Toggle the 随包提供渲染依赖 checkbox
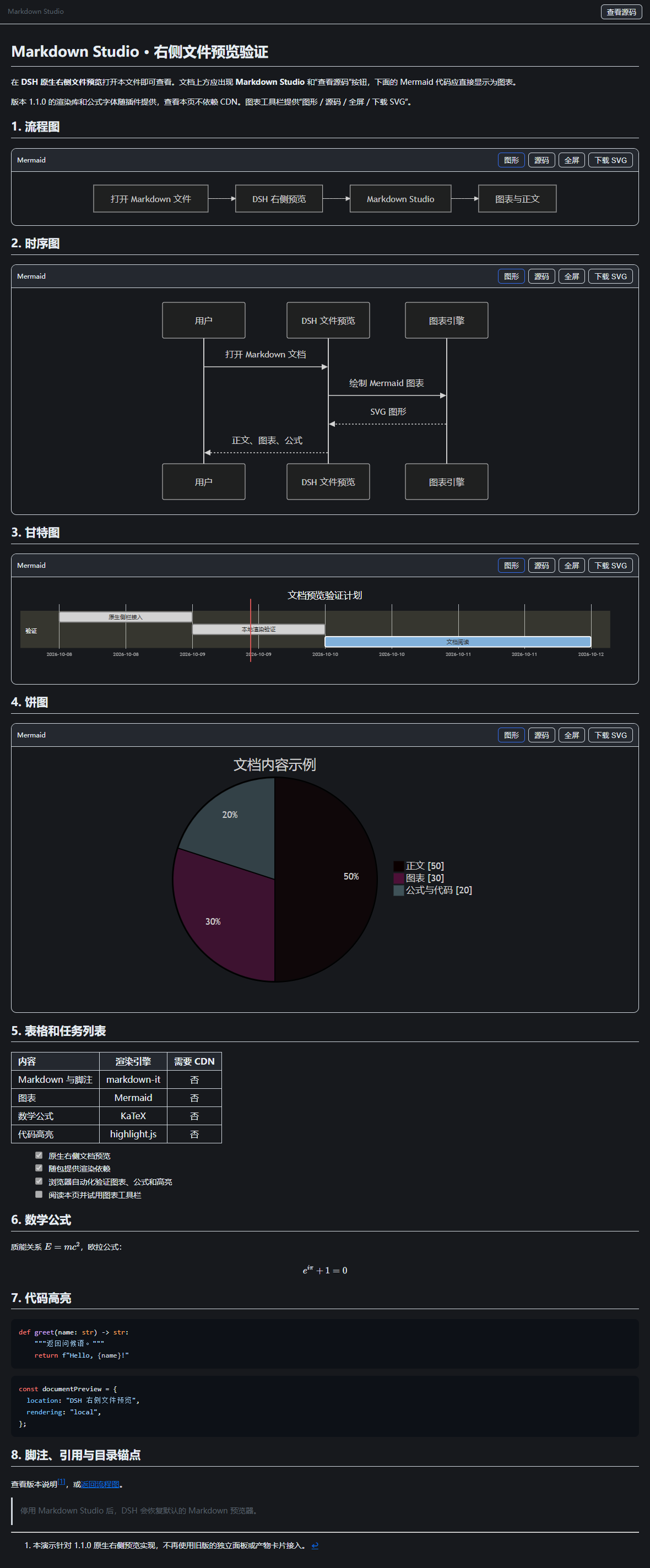The height and width of the screenshot is (1568, 650). click(39, 1168)
